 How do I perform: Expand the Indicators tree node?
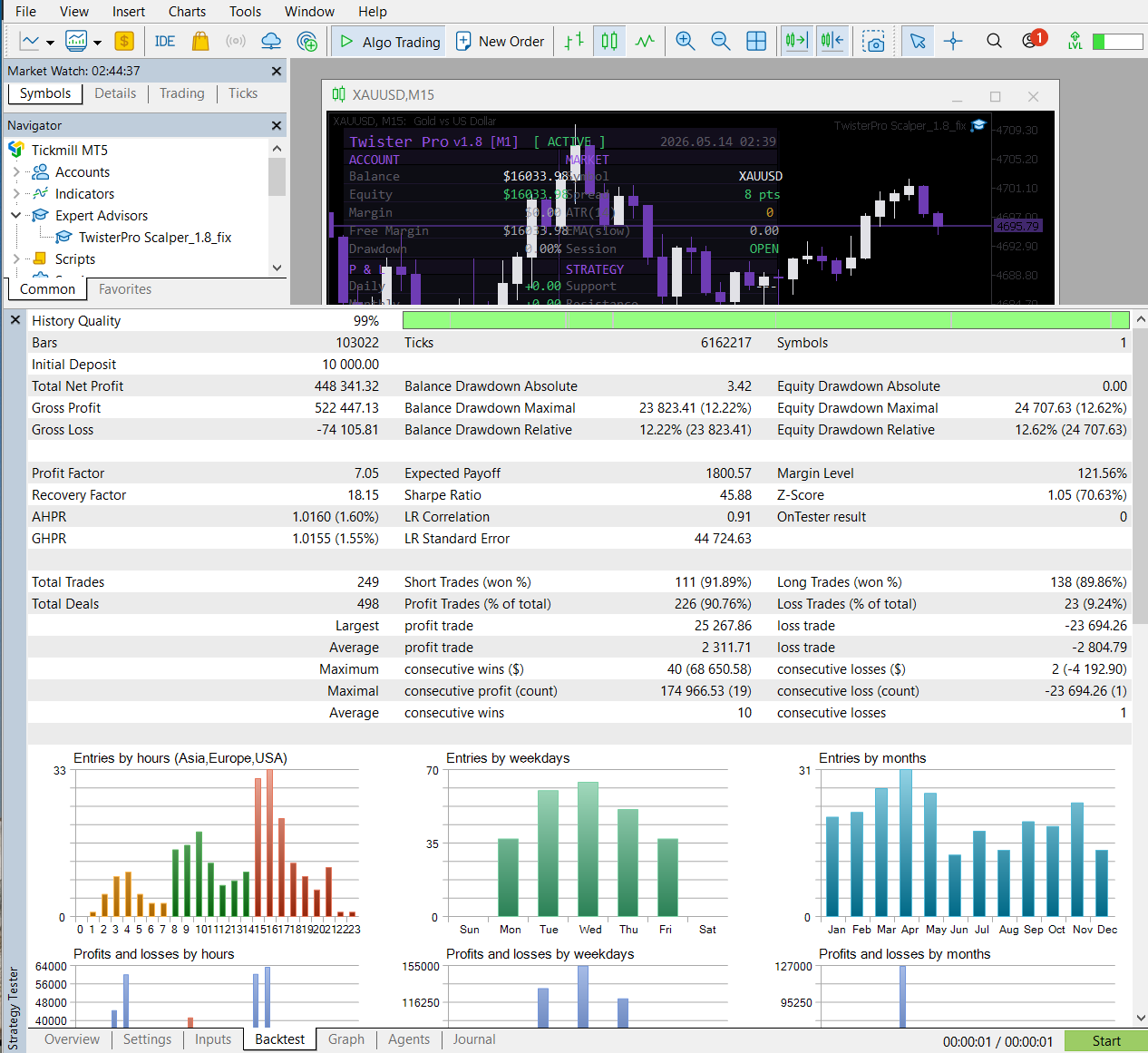coord(16,194)
